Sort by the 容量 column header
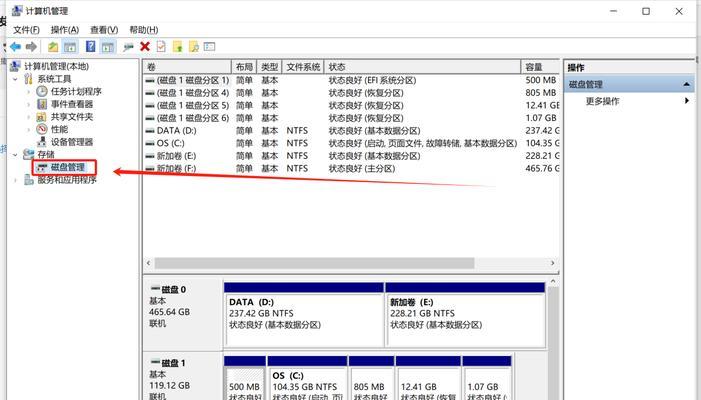 (x=540, y=67)
